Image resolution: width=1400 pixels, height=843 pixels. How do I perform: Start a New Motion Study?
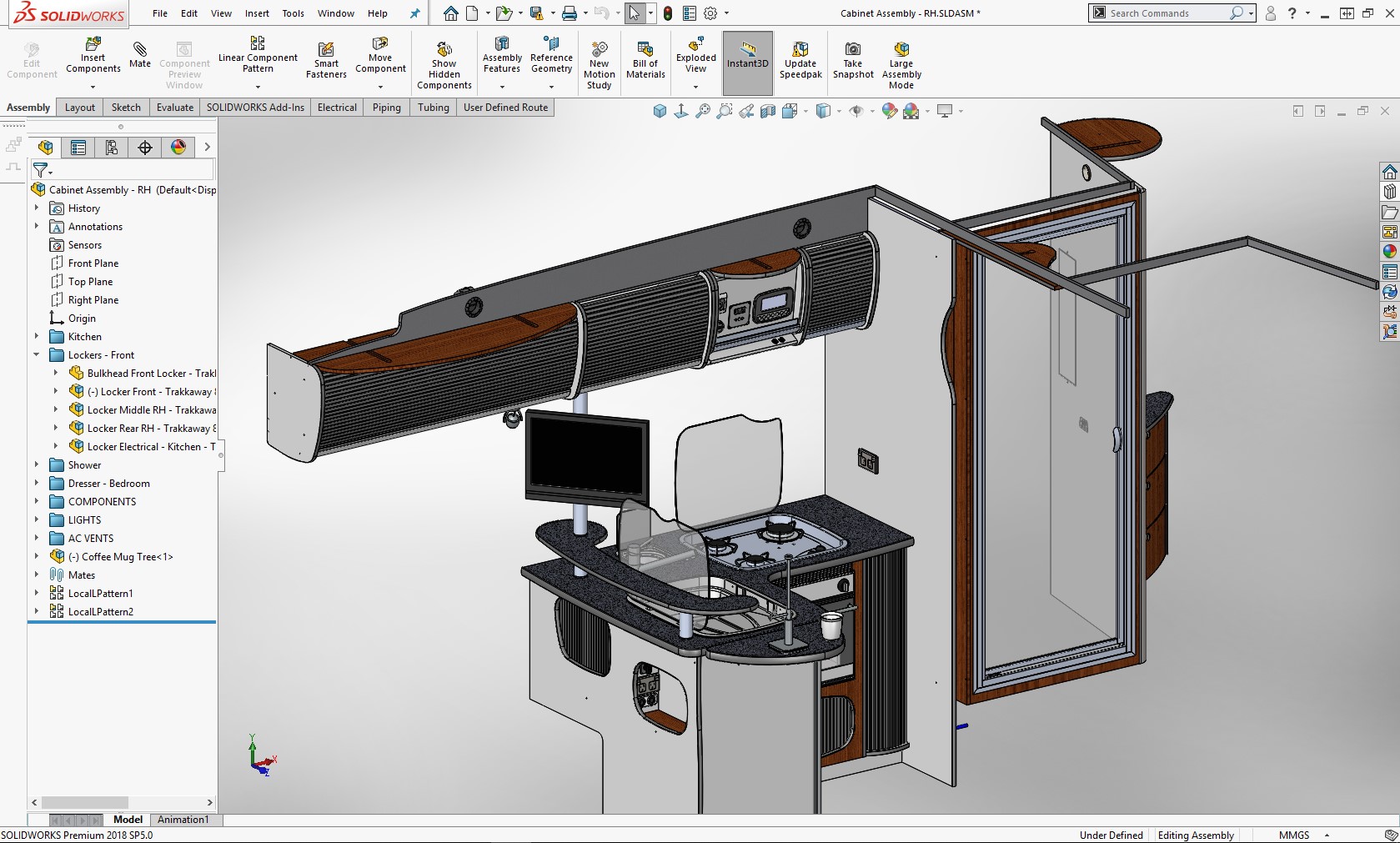[x=599, y=50]
